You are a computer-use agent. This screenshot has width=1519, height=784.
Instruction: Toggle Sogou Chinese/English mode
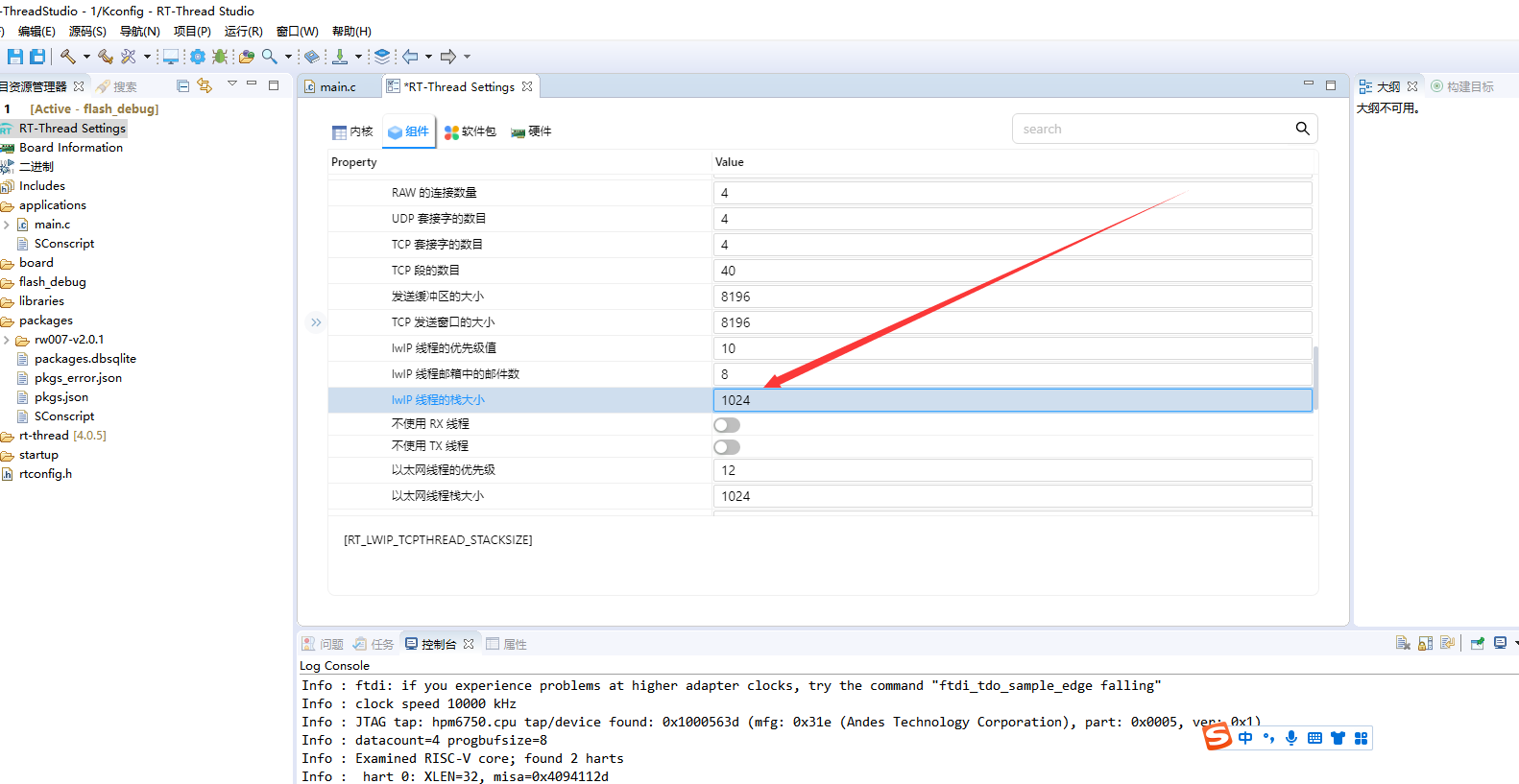coord(1245,738)
